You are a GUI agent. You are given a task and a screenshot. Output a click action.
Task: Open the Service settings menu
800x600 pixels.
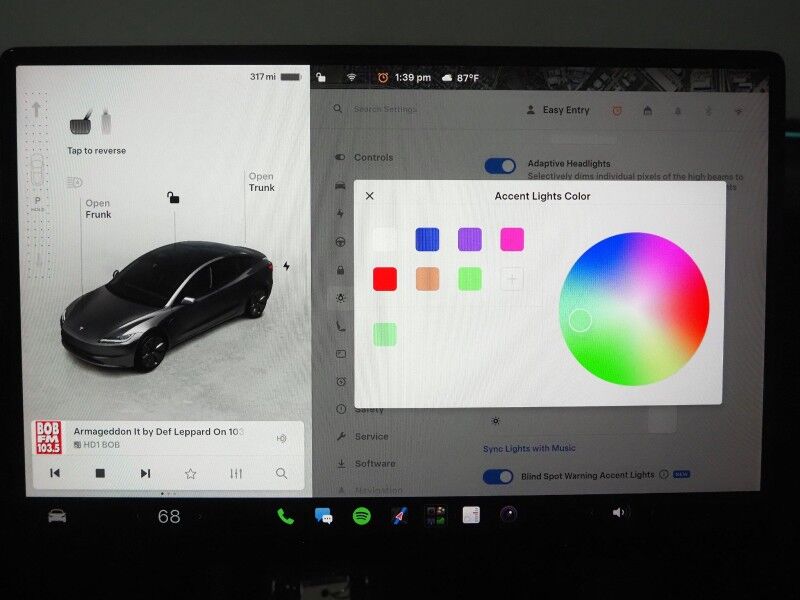click(363, 436)
